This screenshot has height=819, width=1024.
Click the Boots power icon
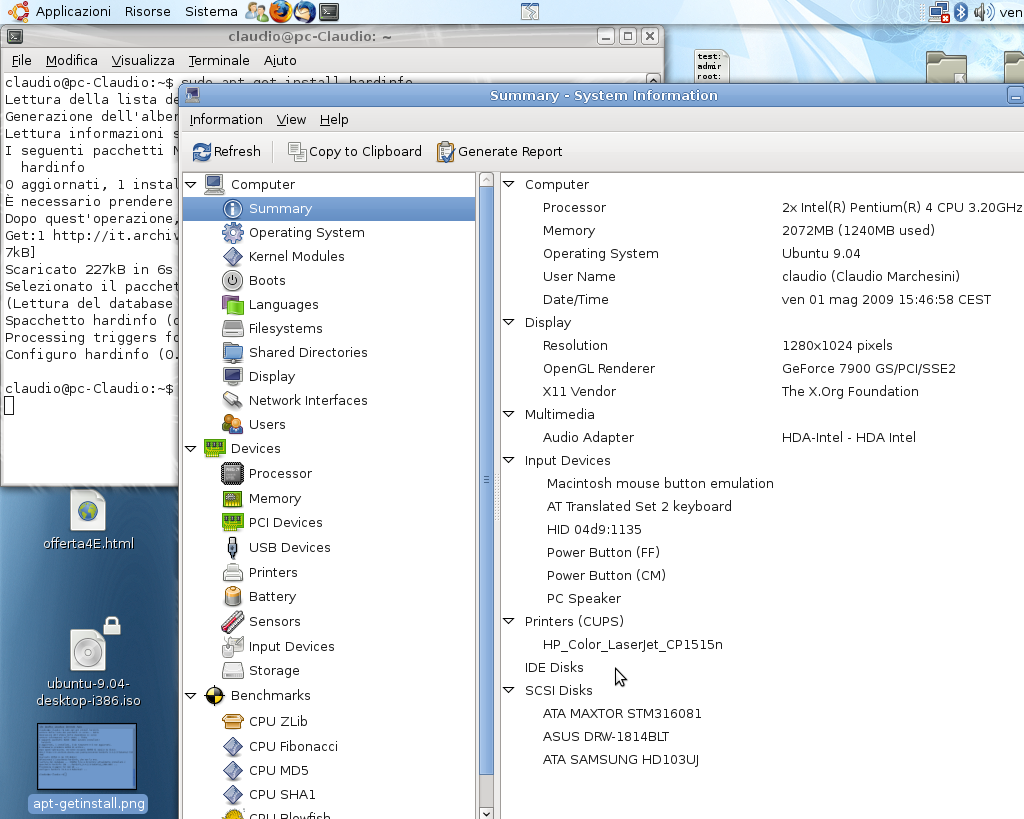coord(232,281)
